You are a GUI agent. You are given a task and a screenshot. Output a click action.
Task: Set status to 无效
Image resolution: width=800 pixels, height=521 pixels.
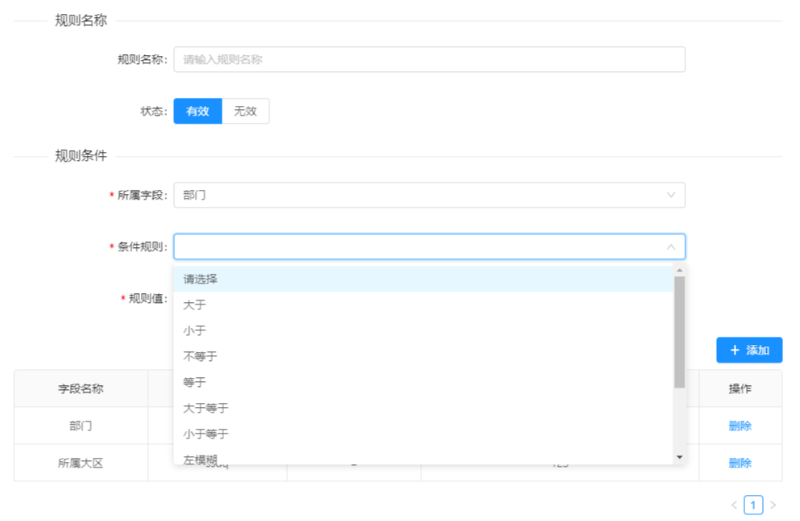point(245,111)
